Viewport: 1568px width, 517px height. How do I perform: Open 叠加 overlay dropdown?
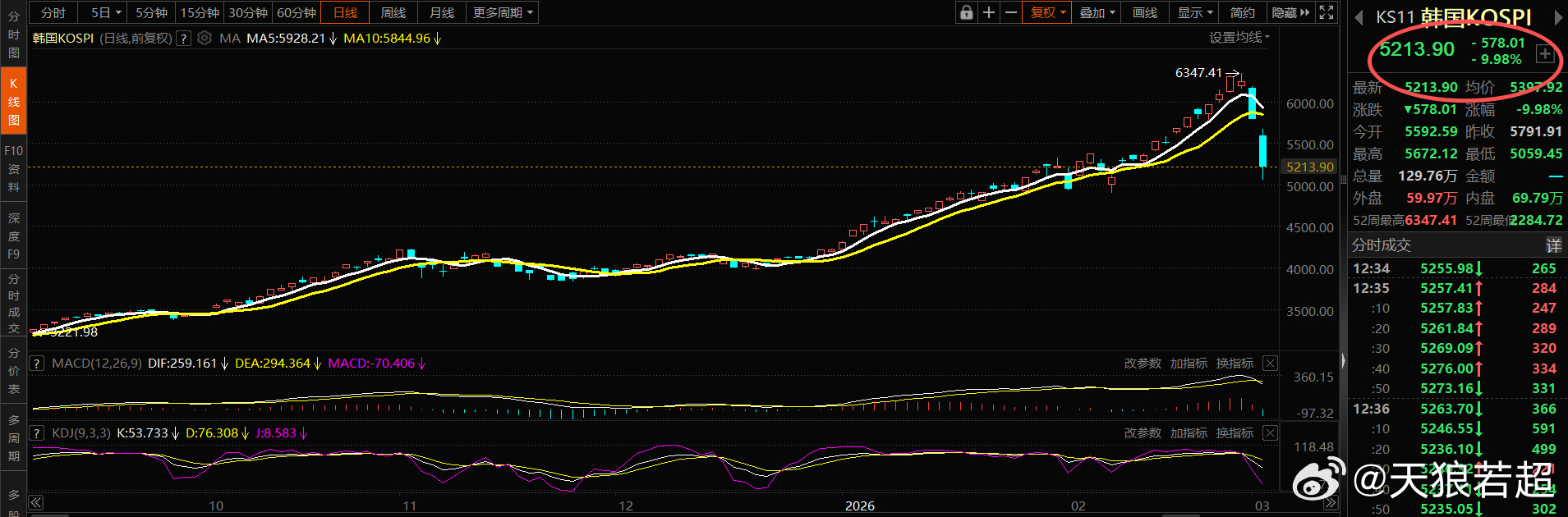pyautogui.click(x=1097, y=12)
